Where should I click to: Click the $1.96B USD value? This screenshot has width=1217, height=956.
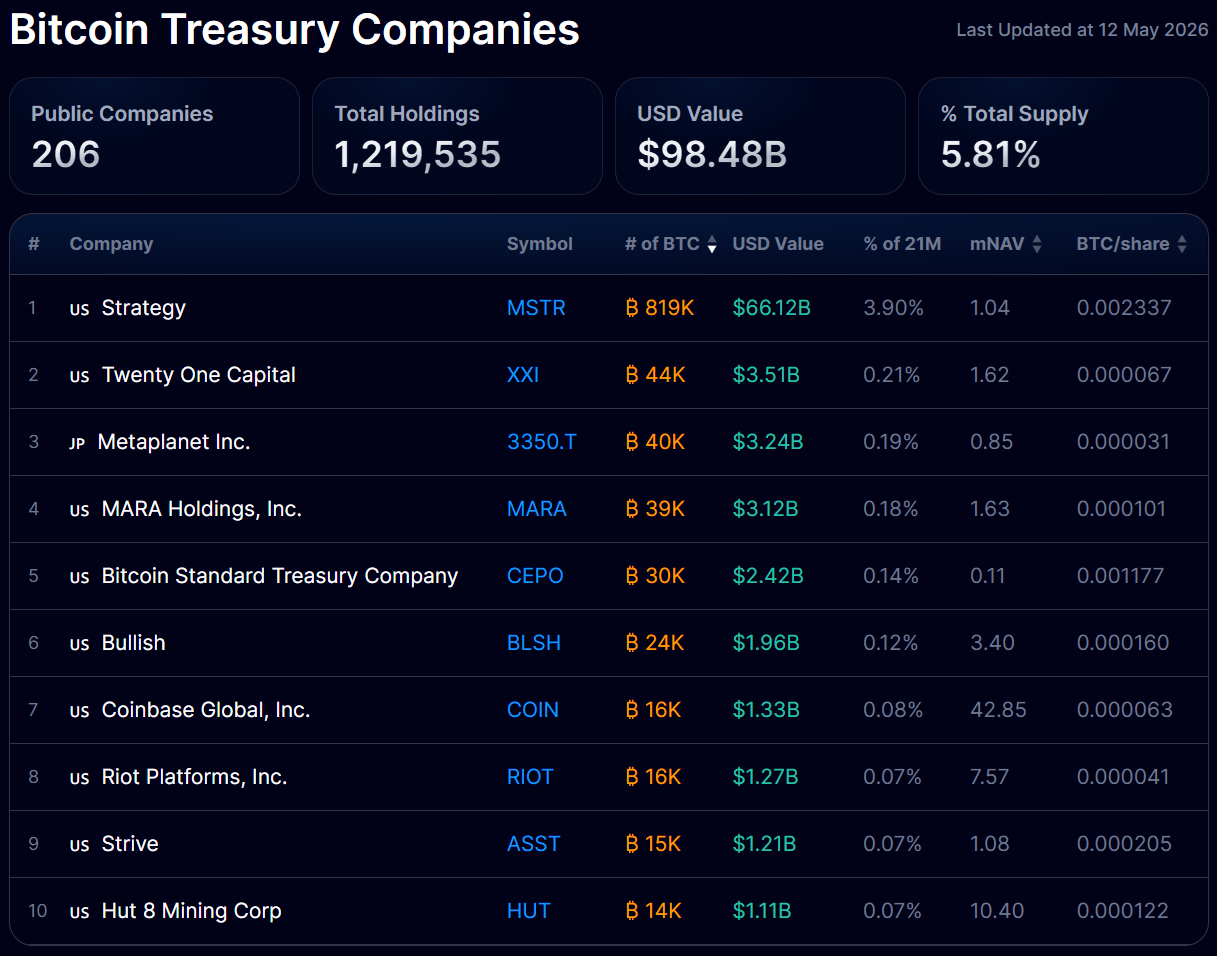pyautogui.click(x=766, y=643)
